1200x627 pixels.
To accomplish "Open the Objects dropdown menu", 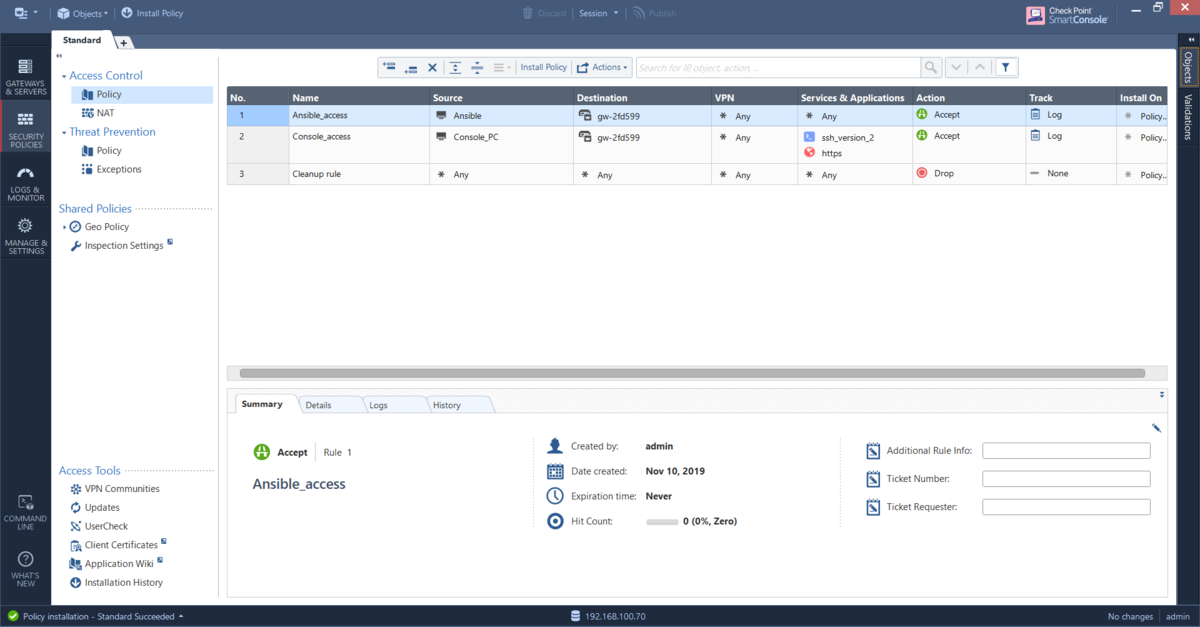I will [x=83, y=13].
